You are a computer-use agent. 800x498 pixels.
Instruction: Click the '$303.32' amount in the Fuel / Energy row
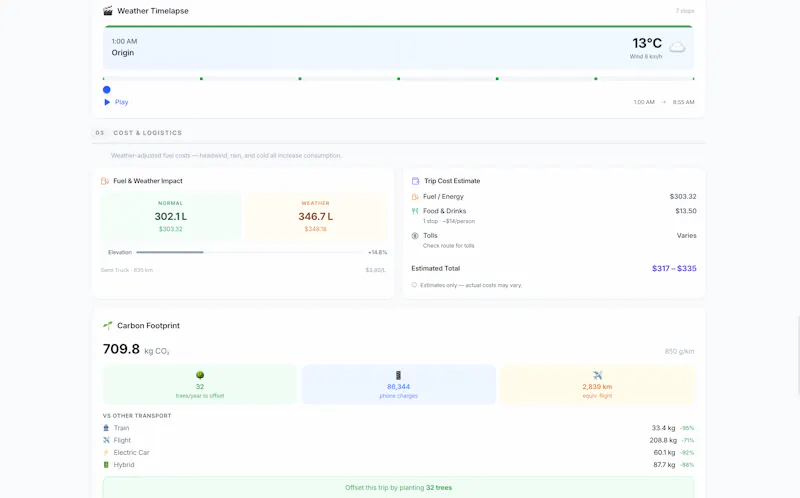(x=683, y=196)
